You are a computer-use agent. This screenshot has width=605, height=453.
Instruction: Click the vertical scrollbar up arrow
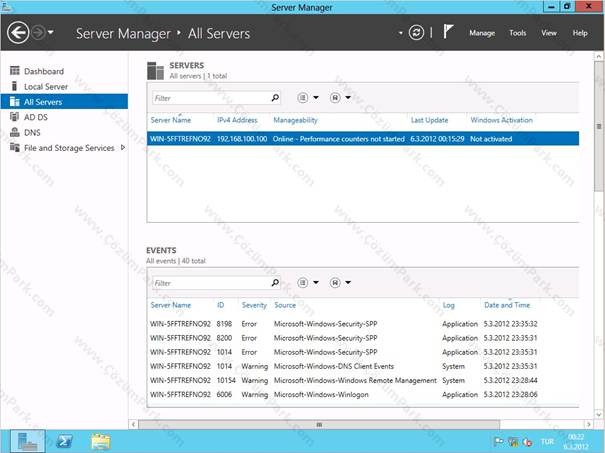[x=599, y=56]
